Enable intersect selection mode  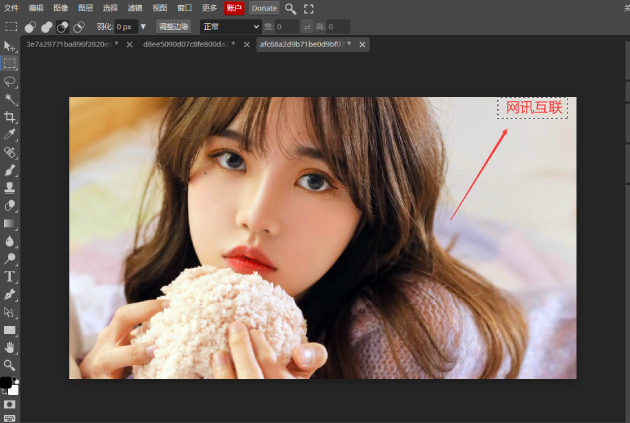pyautogui.click(x=79, y=26)
